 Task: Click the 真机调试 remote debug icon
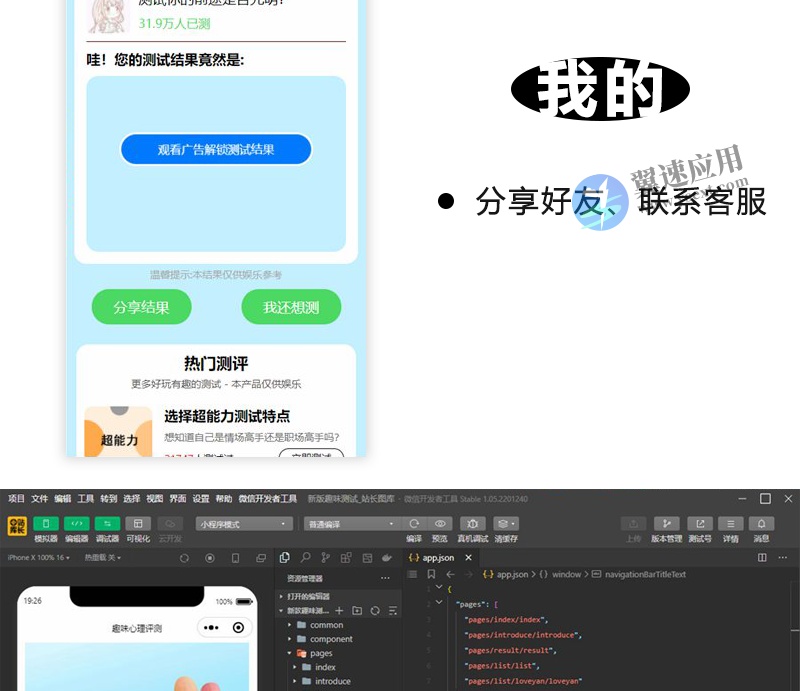point(472,524)
